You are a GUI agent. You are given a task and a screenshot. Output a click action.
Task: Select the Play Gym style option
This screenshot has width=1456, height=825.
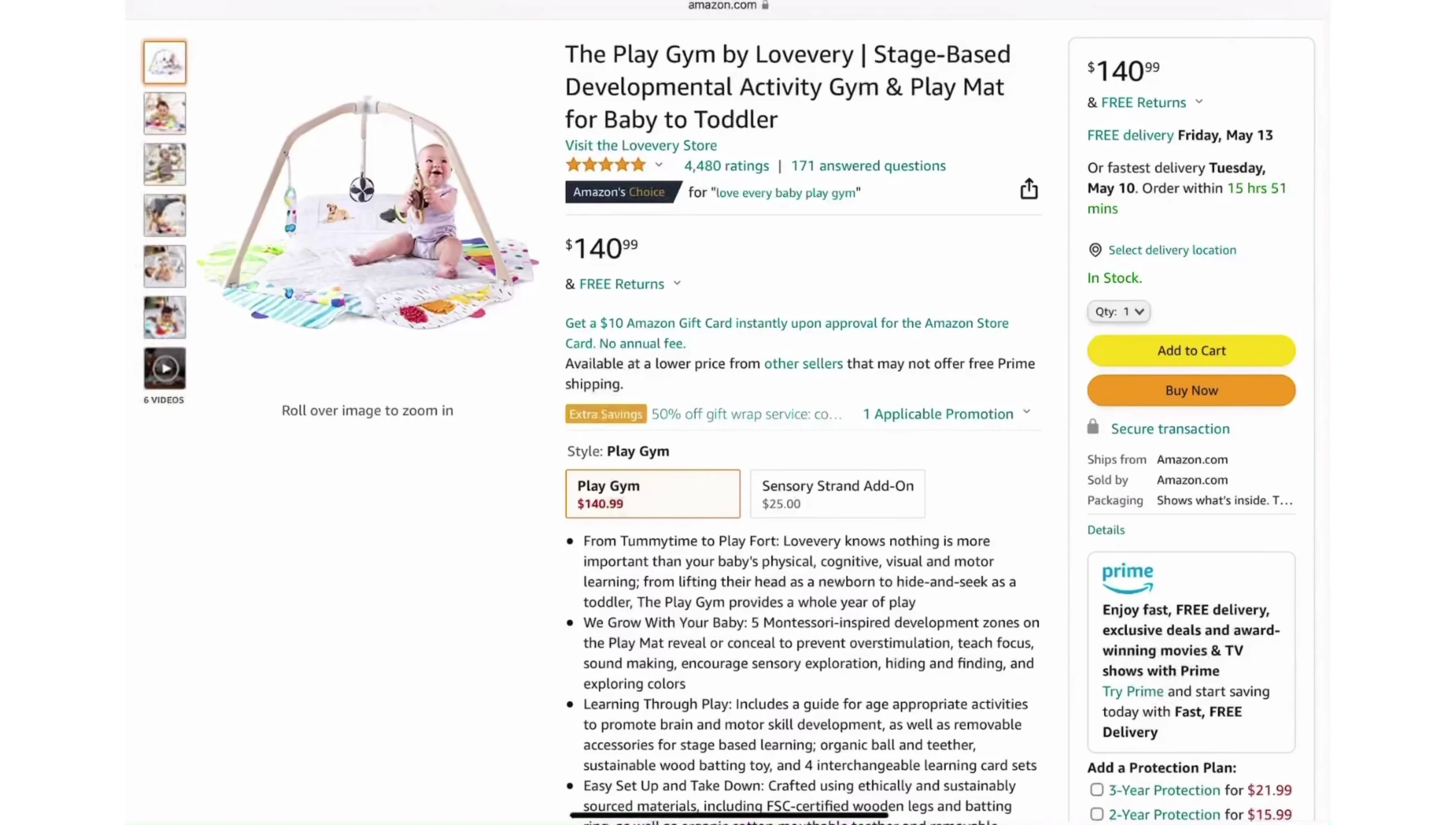point(652,493)
